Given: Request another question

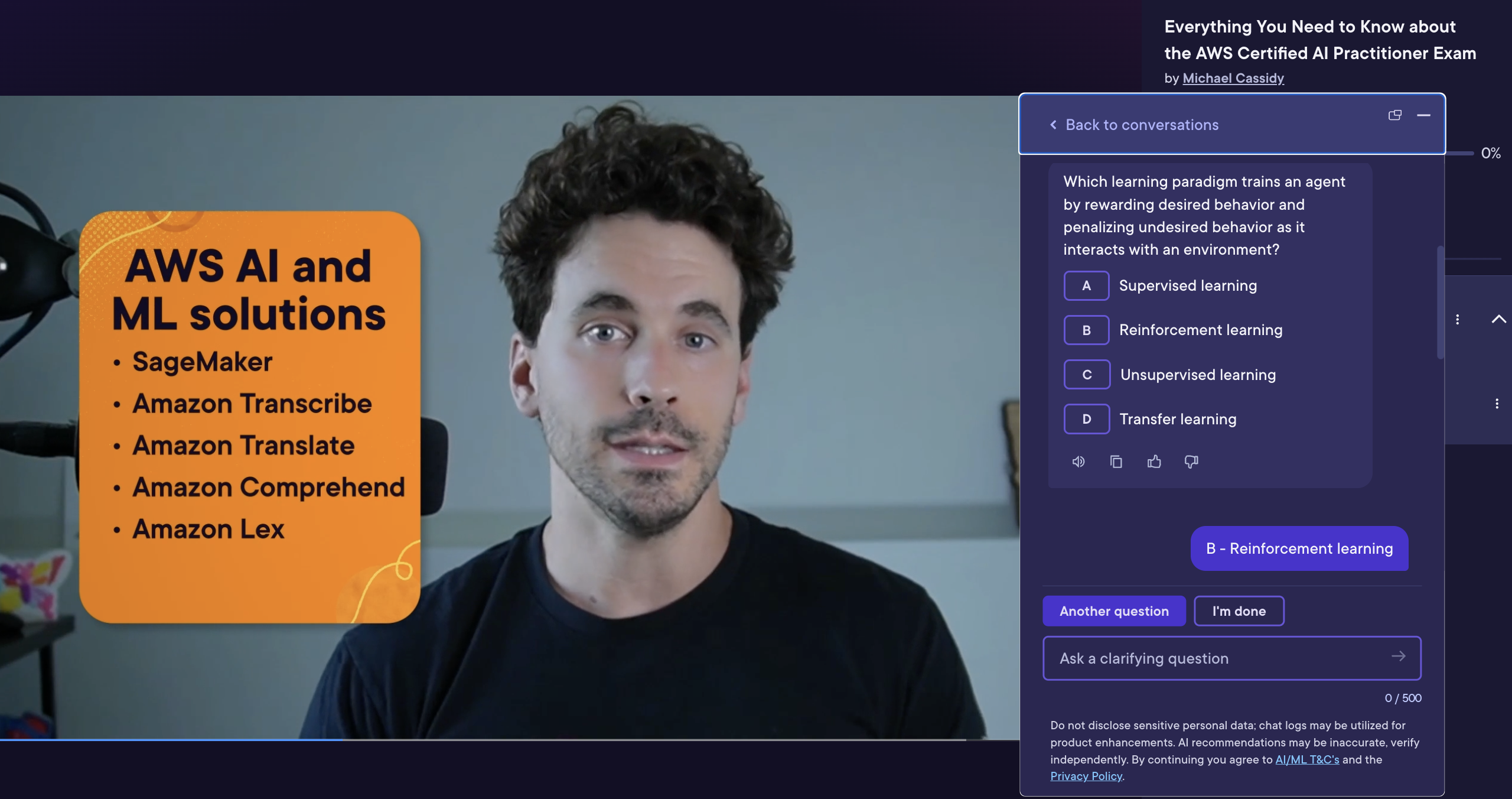Looking at the screenshot, I should 1114,611.
